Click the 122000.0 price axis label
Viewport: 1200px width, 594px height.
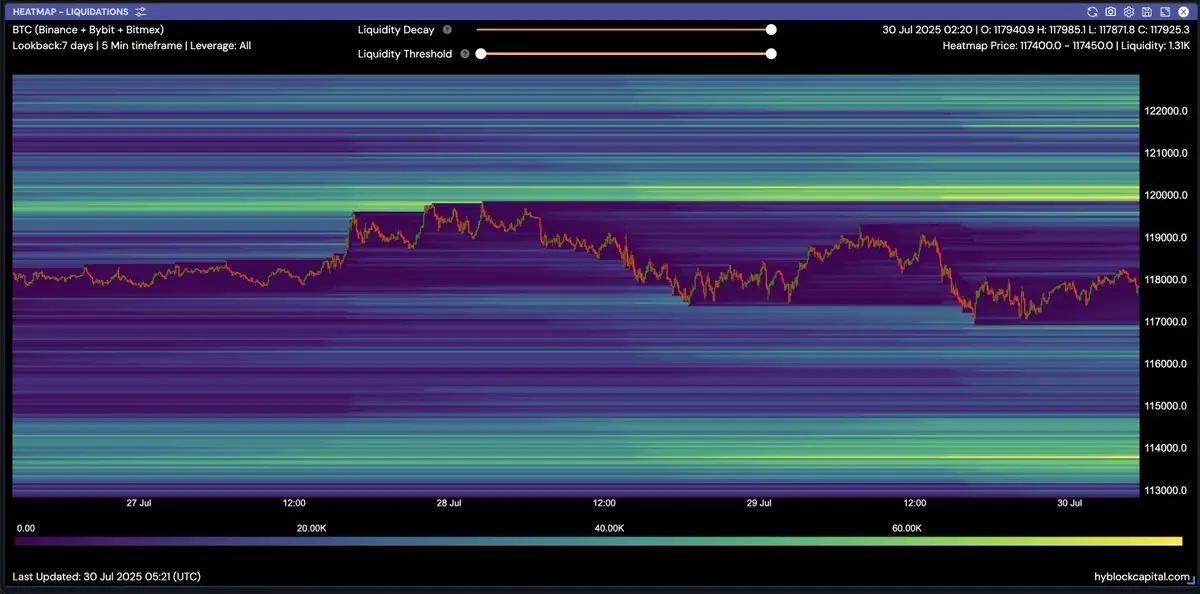(1166, 111)
